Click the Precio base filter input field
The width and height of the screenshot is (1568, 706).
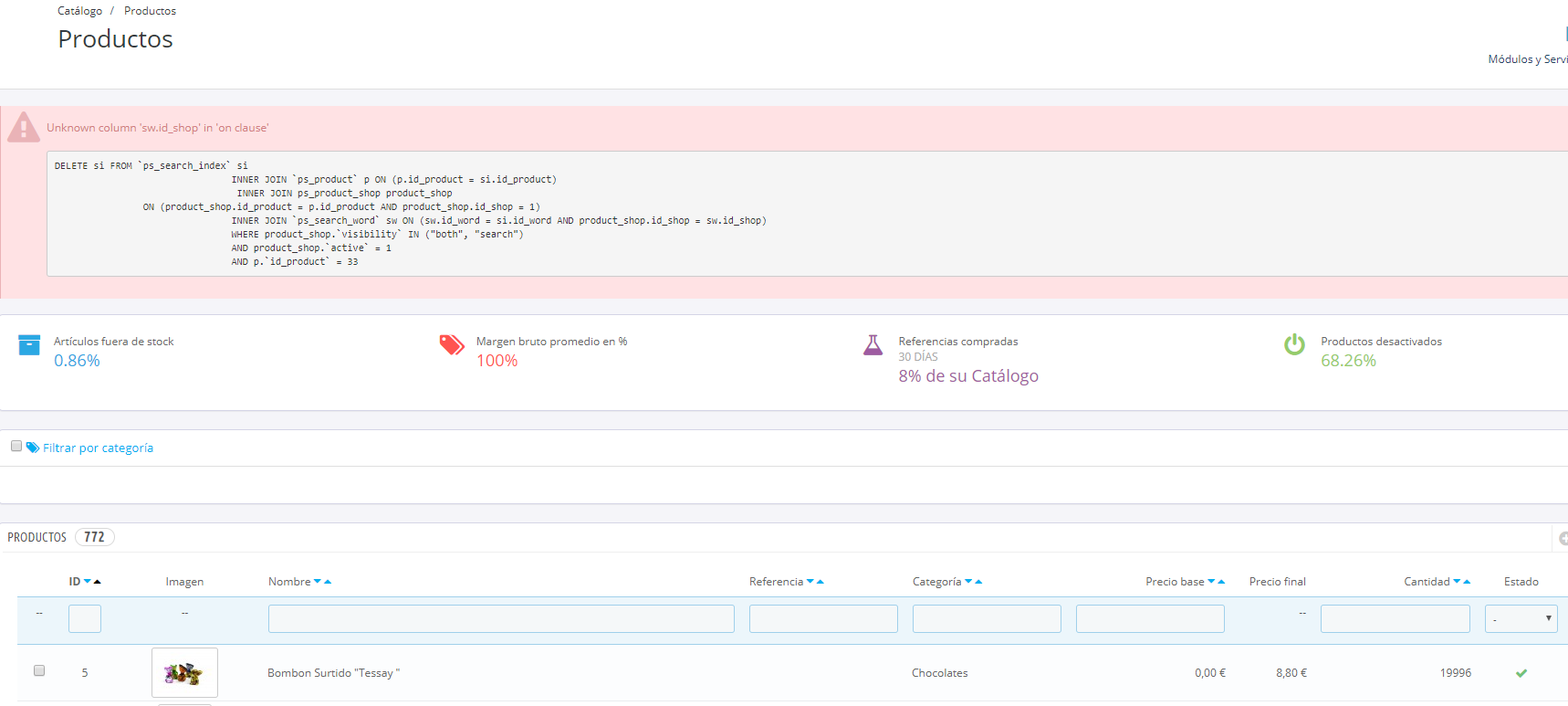[1150, 618]
